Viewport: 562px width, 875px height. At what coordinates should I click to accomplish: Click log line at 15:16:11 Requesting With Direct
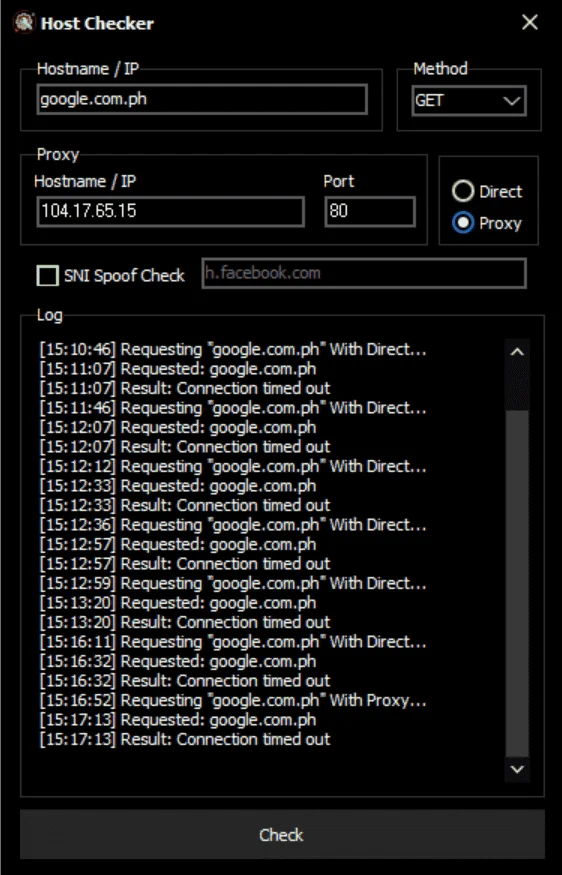coord(233,642)
